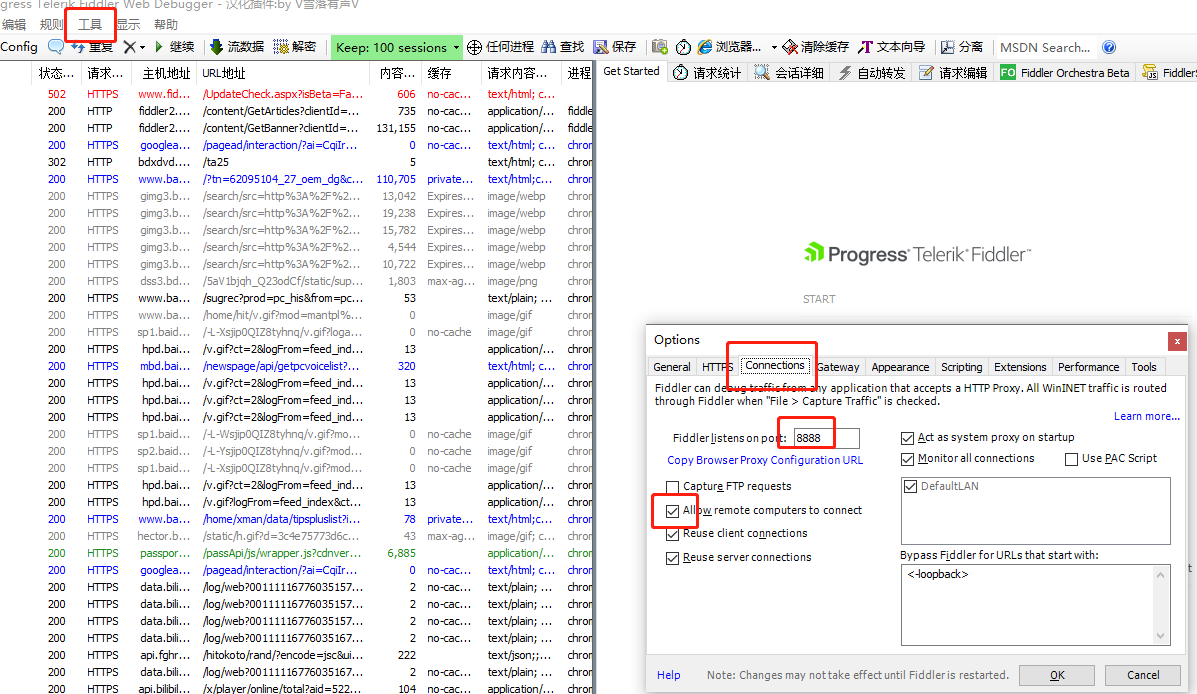Toggle Reuse server connections checkbox
The width and height of the screenshot is (1197, 694).
[x=673, y=558]
